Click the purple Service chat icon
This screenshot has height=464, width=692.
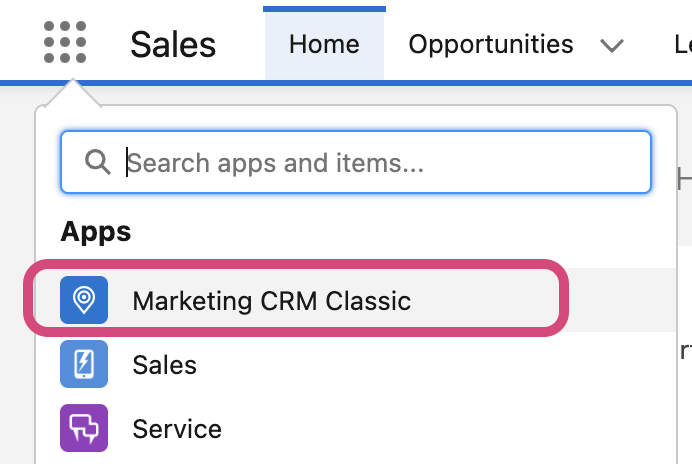[84, 428]
